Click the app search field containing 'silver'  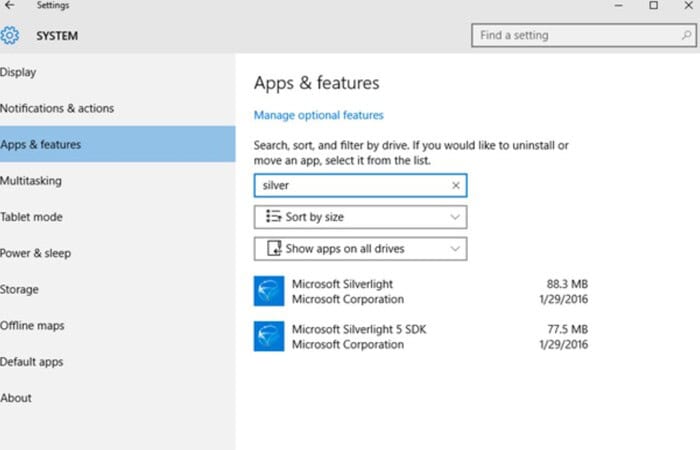(x=360, y=185)
